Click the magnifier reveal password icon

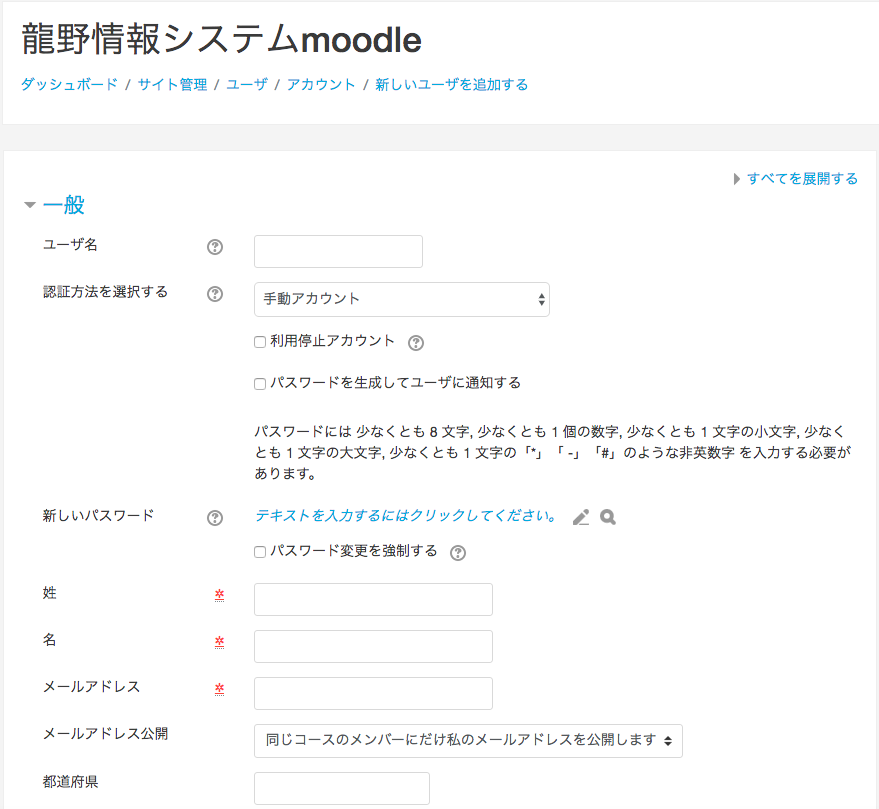click(x=608, y=518)
